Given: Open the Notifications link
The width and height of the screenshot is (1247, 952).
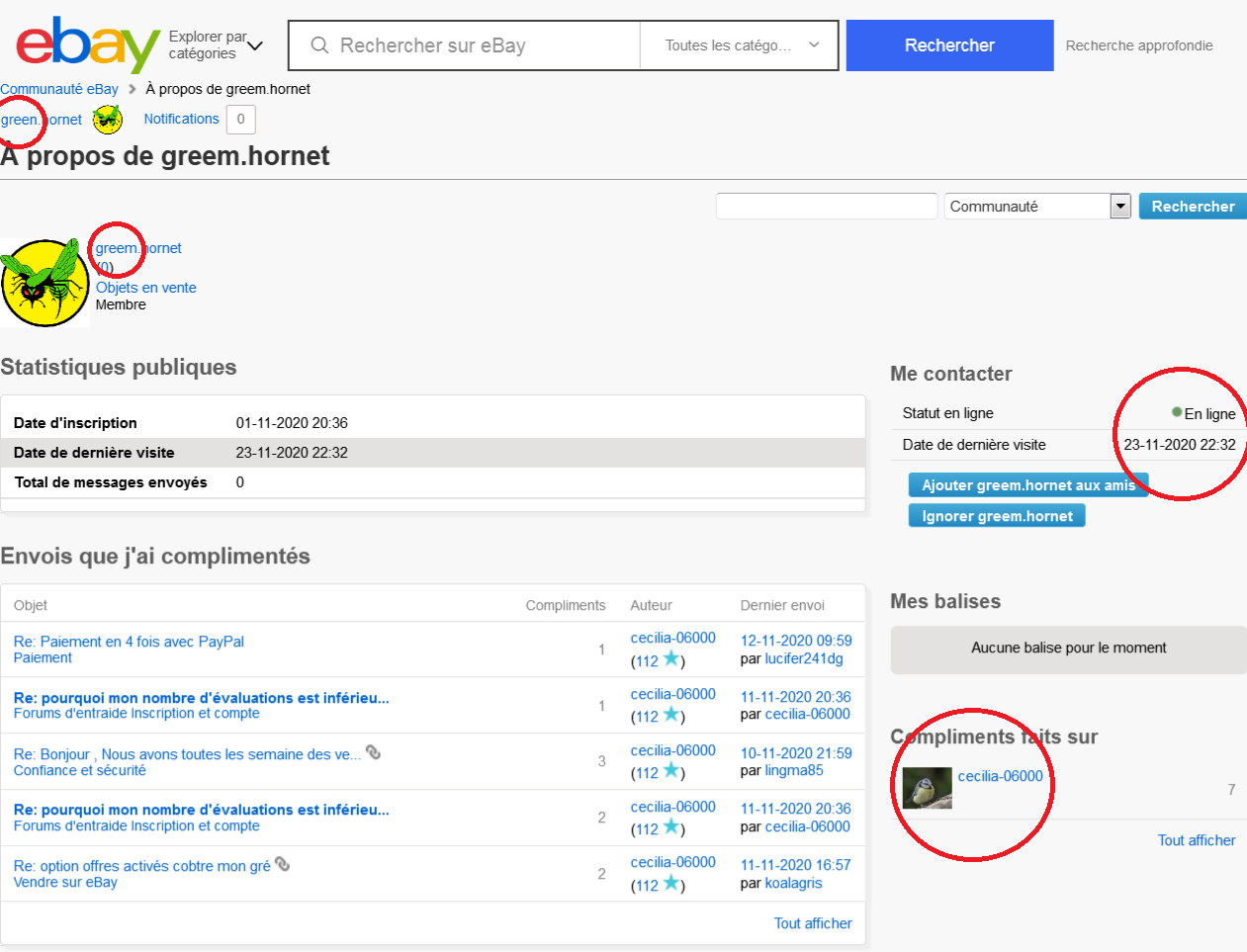Looking at the screenshot, I should point(181,119).
